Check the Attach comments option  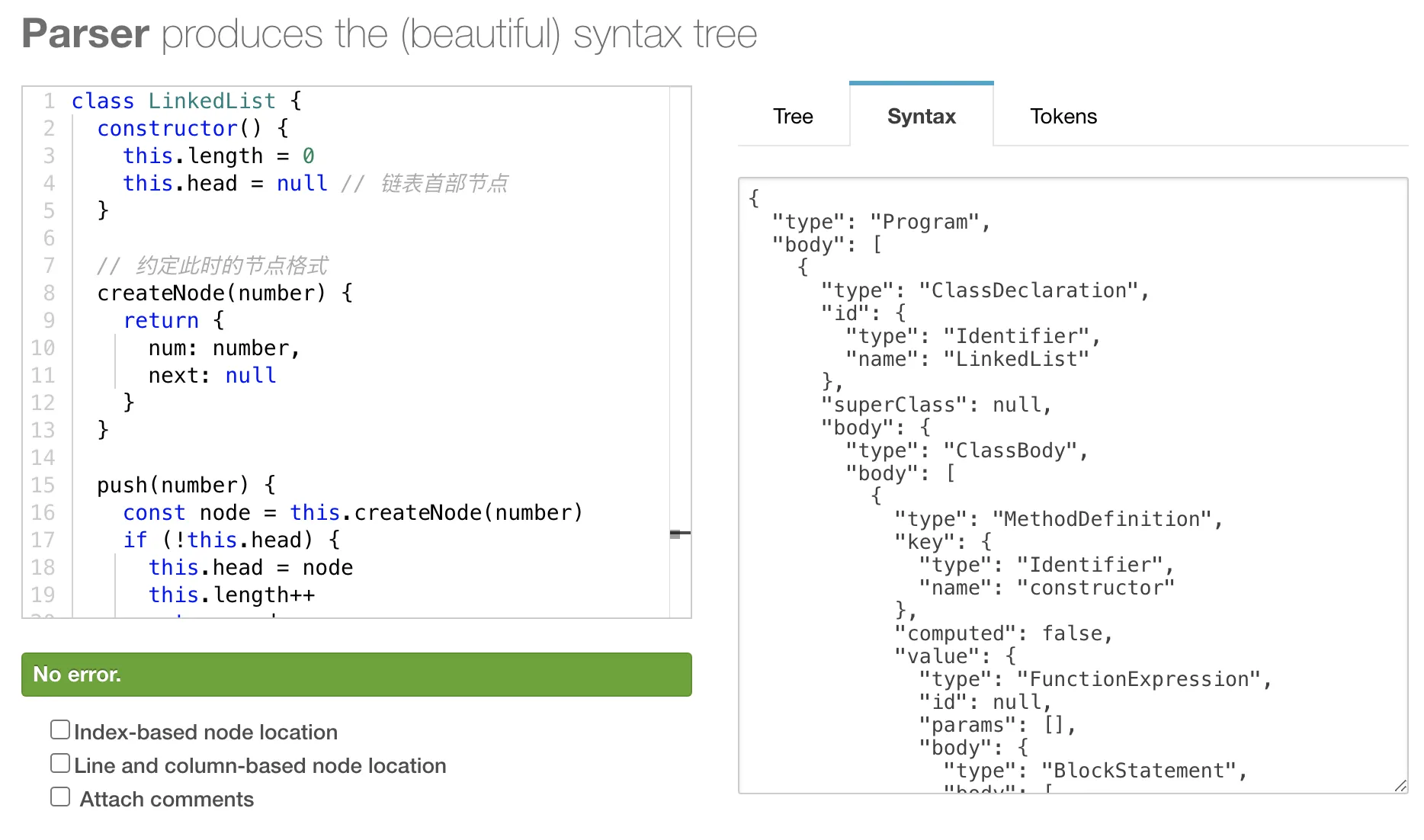coord(60,797)
